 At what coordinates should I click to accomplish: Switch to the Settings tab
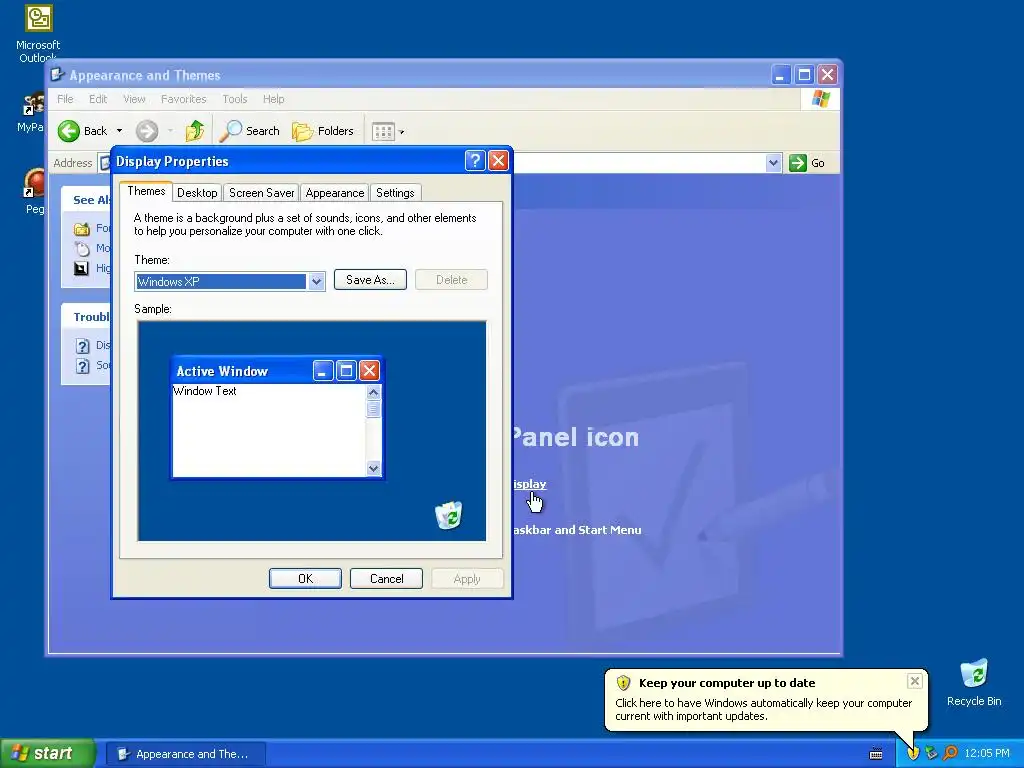coord(395,193)
